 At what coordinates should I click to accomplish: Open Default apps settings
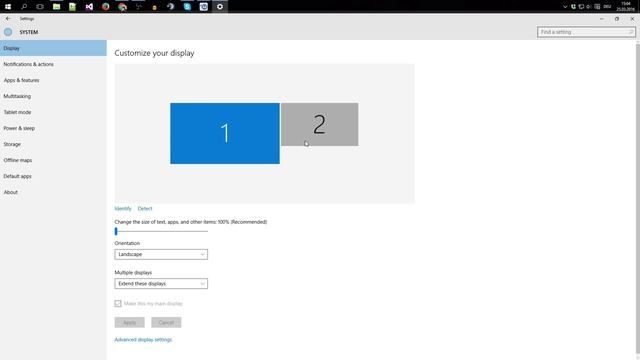point(53,176)
